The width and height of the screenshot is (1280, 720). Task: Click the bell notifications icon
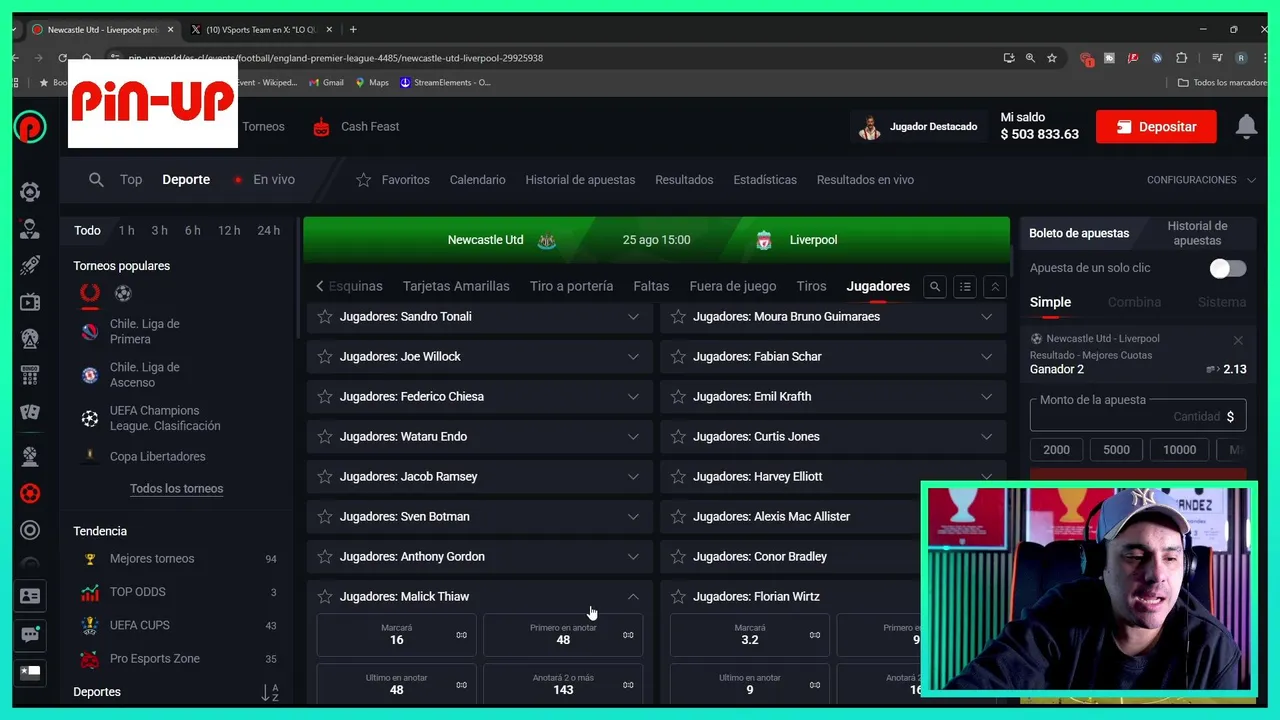pos(1246,126)
